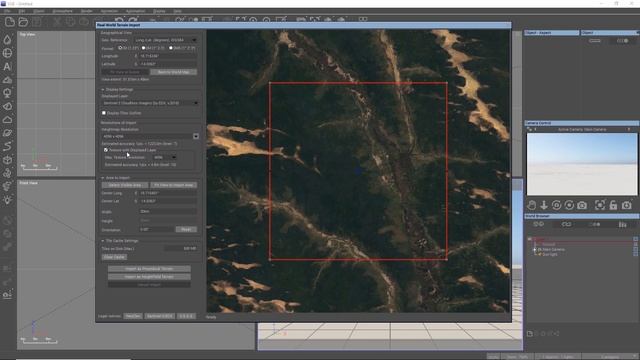640x360 pixels.
Task: Select the S-shaped spline tool
Action: 7,146
